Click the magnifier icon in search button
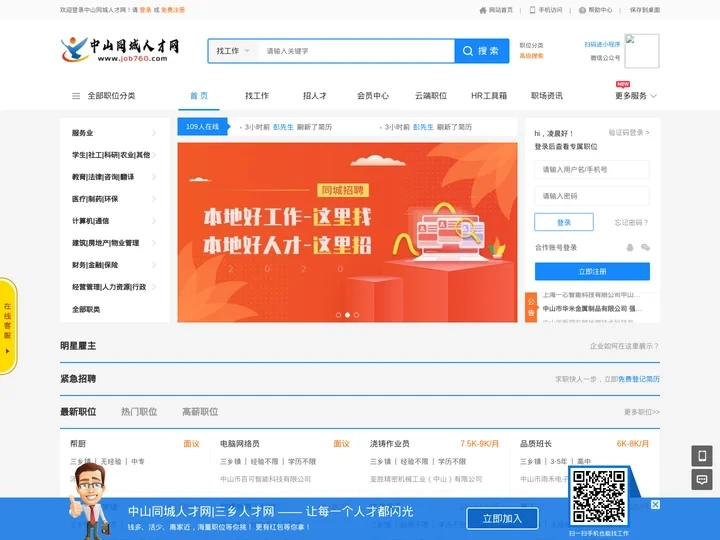 [x=467, y=51]
